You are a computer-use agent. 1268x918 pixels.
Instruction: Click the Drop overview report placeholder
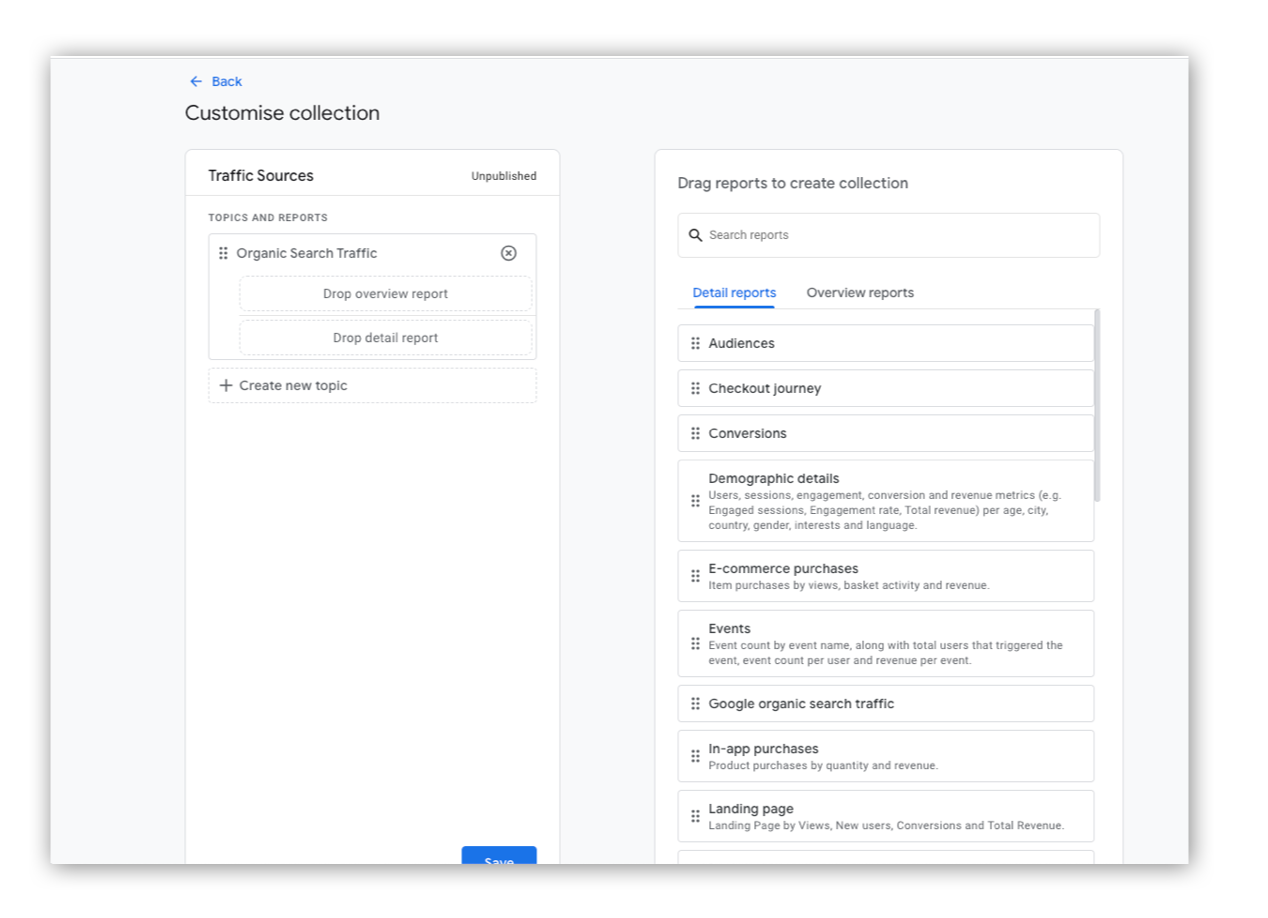point(386,293)
